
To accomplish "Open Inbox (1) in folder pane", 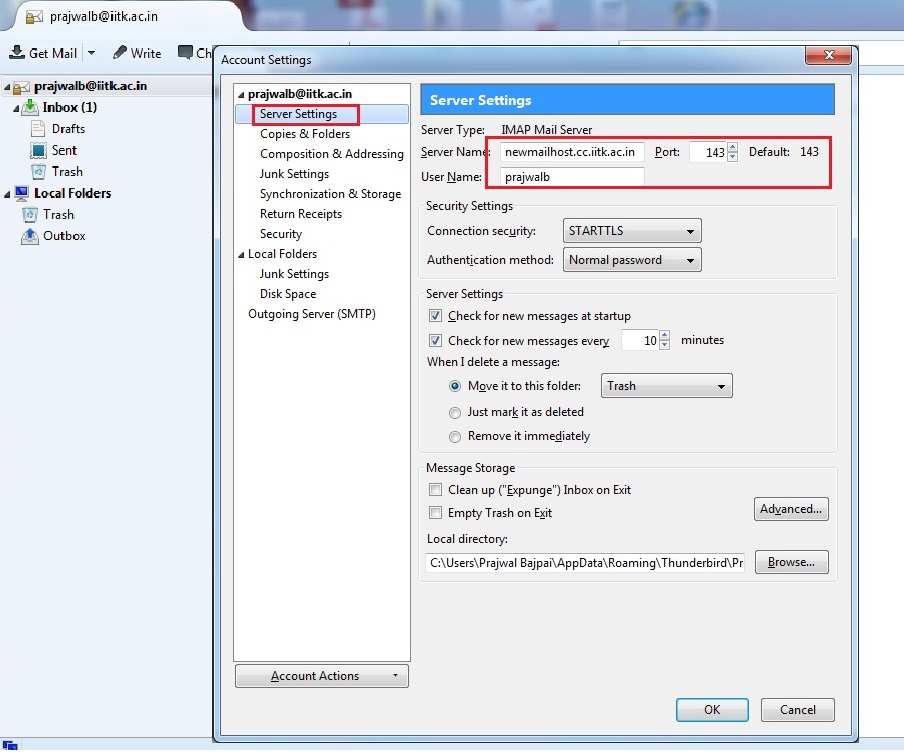I will point(70,107).
